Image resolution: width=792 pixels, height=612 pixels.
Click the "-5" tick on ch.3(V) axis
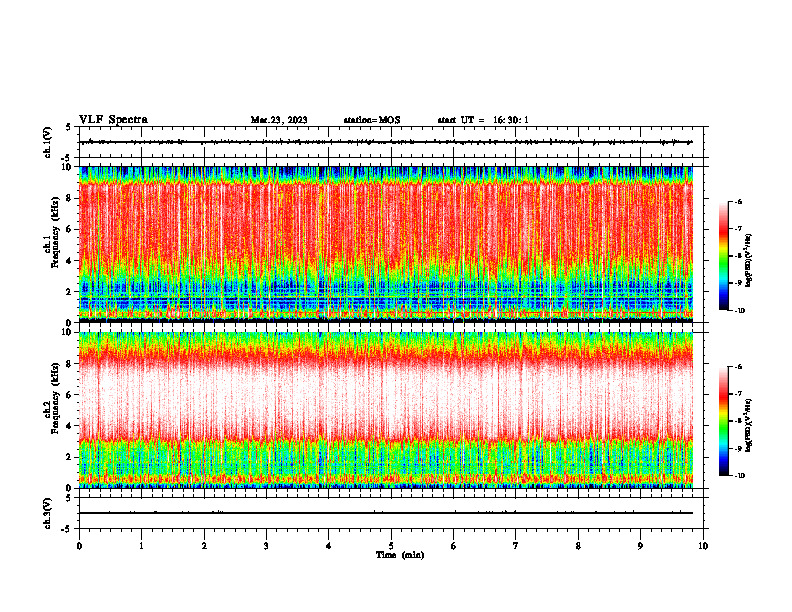67,529
